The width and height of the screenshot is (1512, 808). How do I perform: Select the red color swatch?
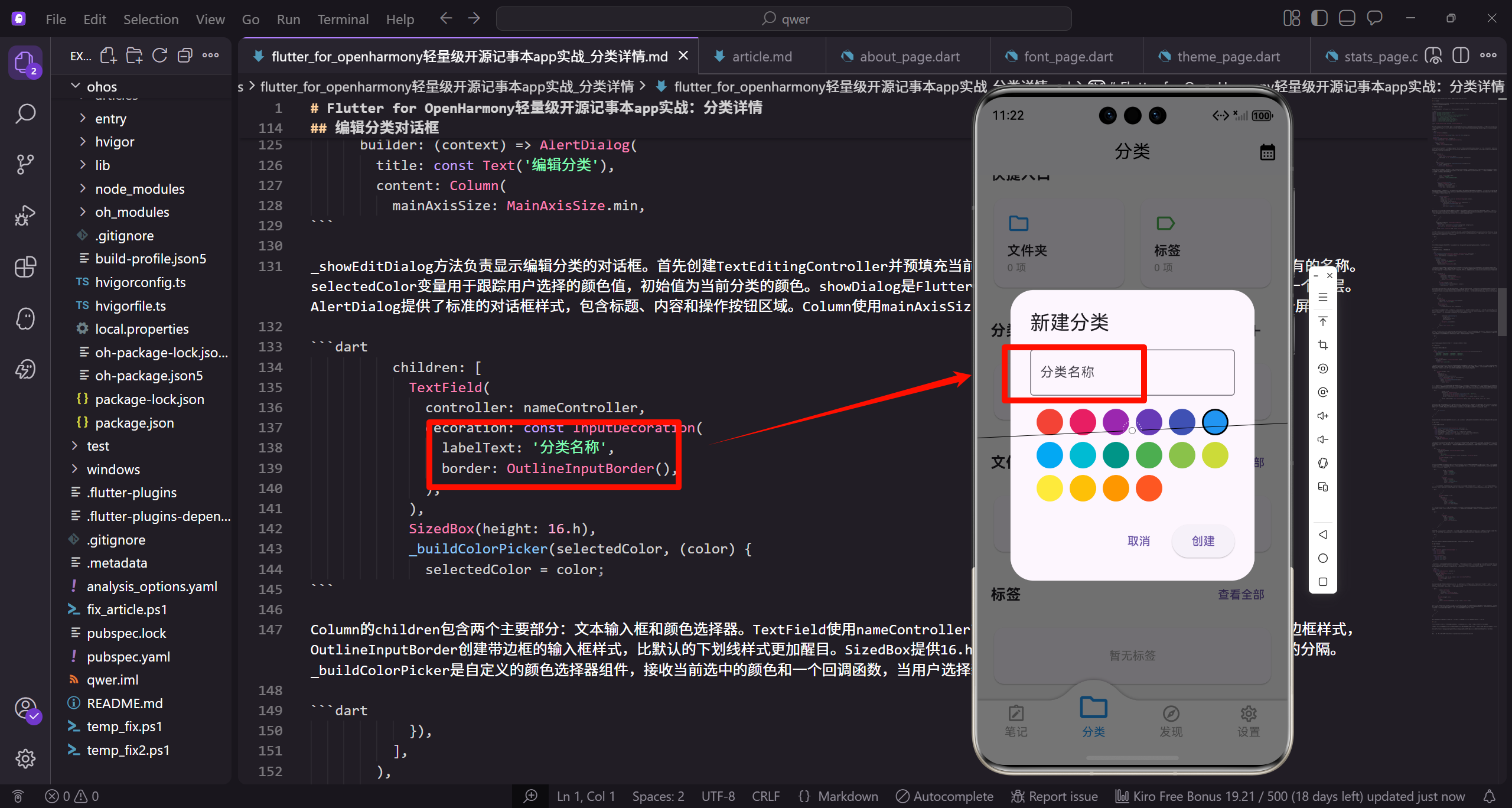[x=1050, y=422]
